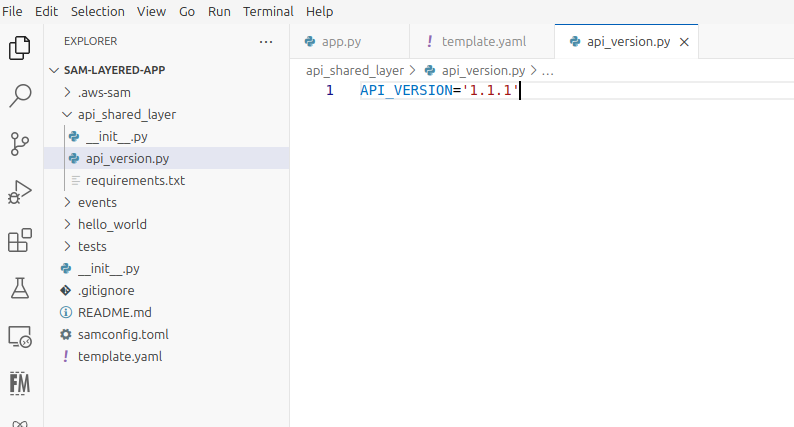Open the Selection menu

(x=98, y=11)
